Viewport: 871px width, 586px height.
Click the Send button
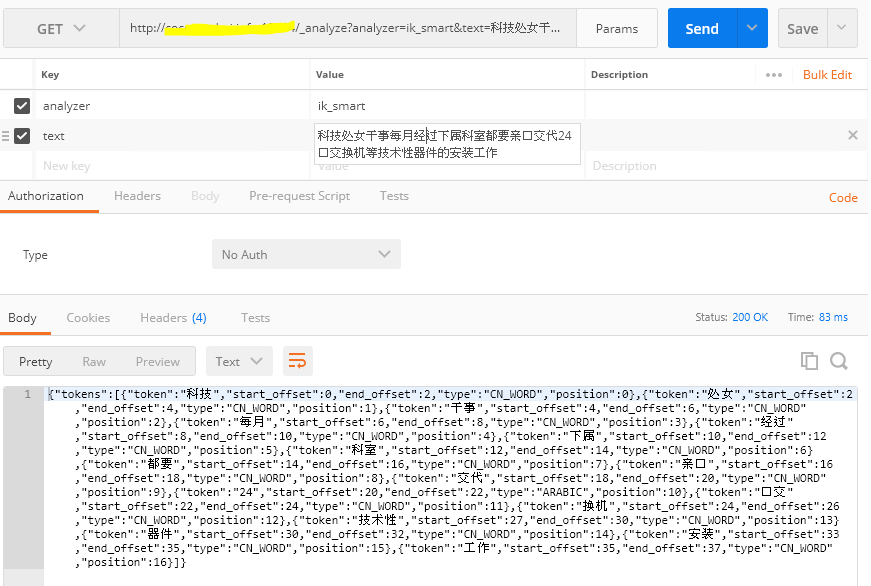click(702, 28)
